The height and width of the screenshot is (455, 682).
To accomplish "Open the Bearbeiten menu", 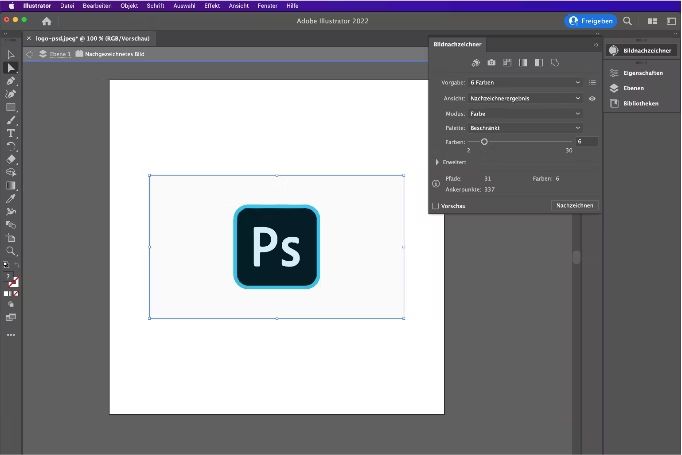I will tap(97, 6).
